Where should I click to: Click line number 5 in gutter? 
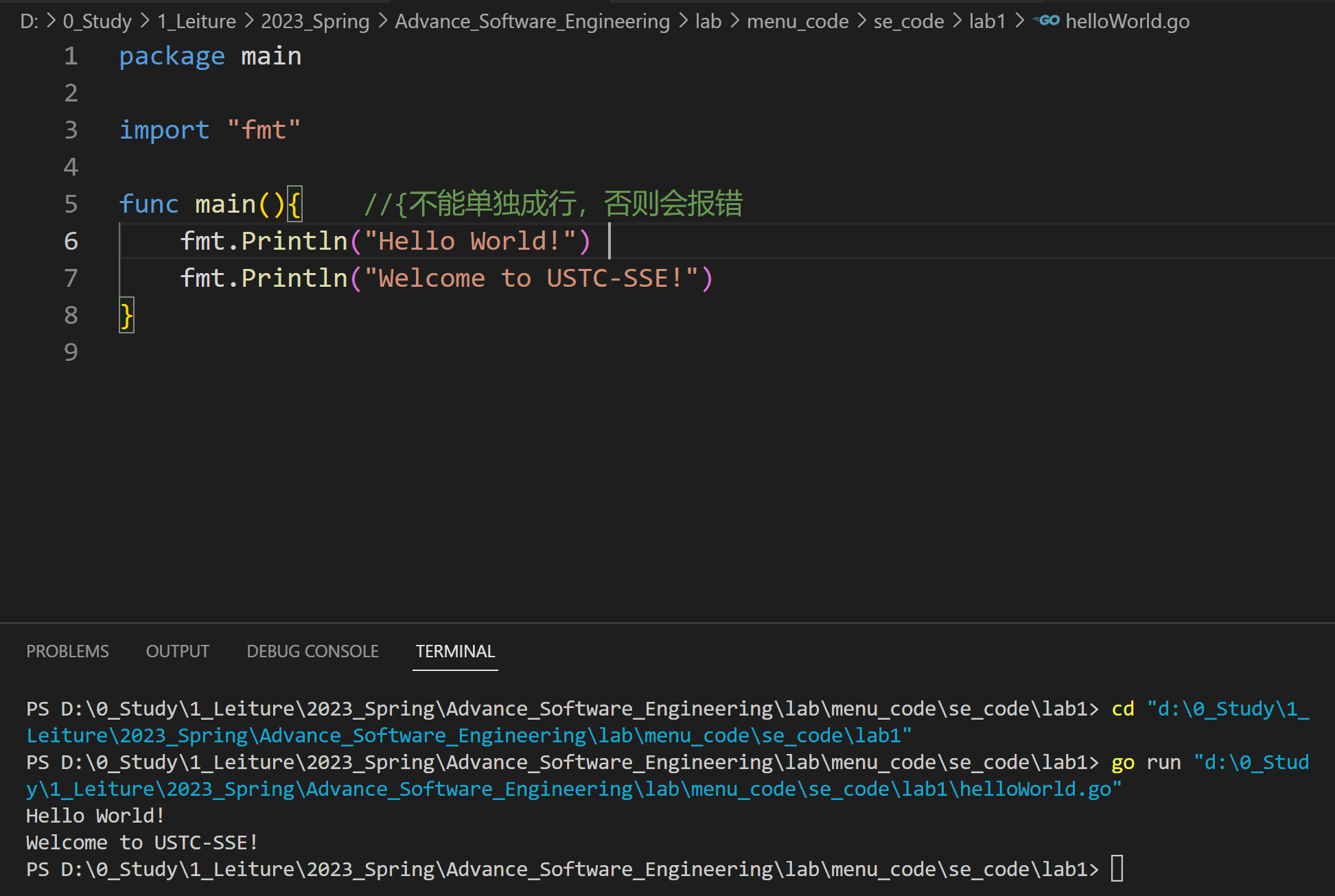pos(71,204)
